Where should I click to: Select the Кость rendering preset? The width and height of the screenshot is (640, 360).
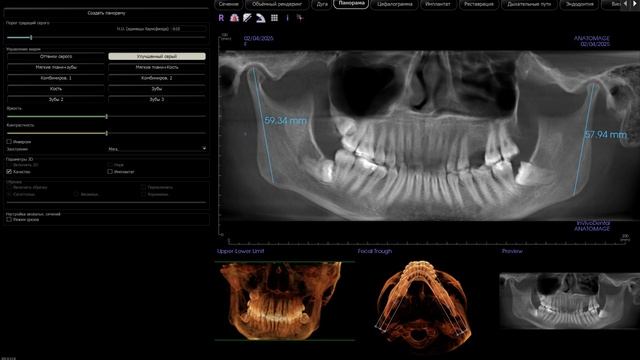pyautogui.click(x=56, y=89)
